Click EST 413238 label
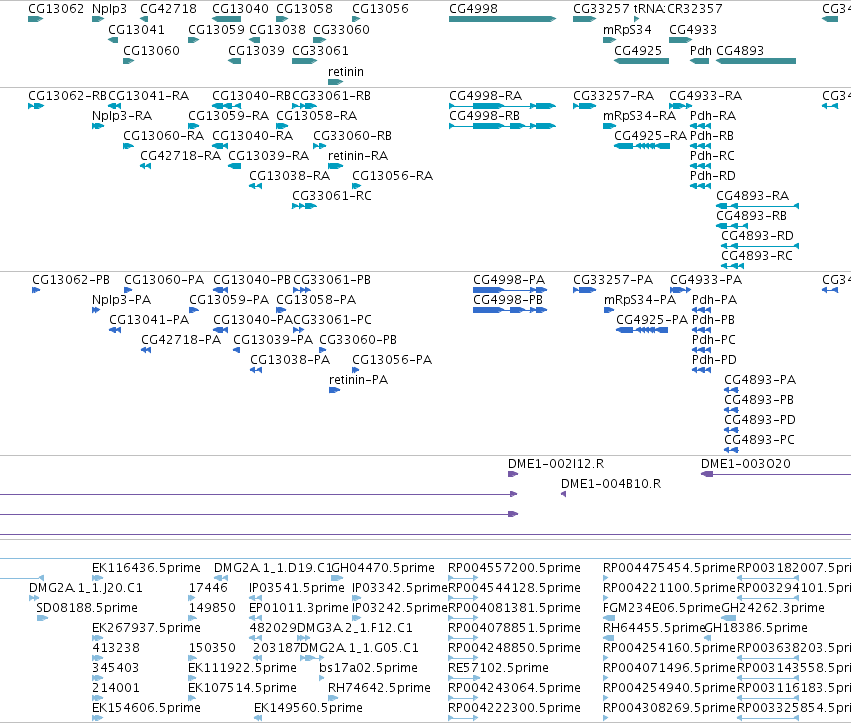This screenshot has width=851, height=723. point(116,648)
